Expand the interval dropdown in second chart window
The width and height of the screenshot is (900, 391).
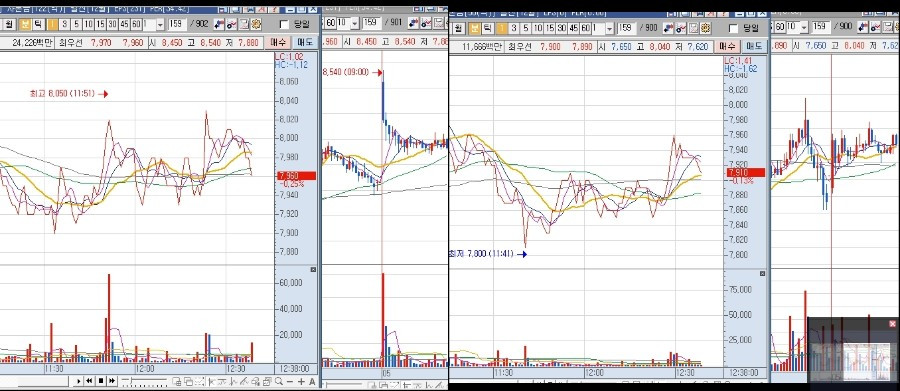point(354,23)
